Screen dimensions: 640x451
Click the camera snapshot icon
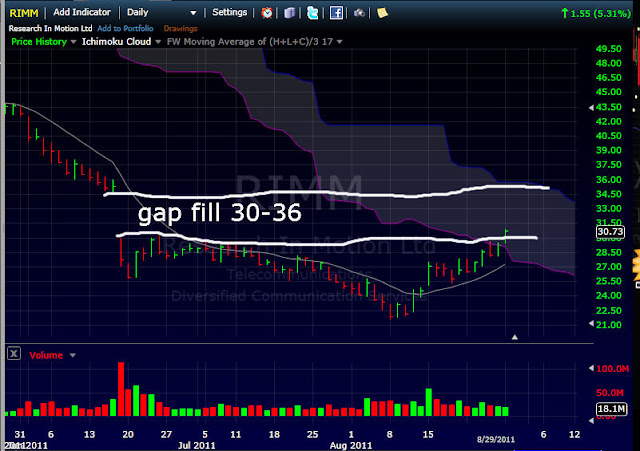(x=359, y=13)
